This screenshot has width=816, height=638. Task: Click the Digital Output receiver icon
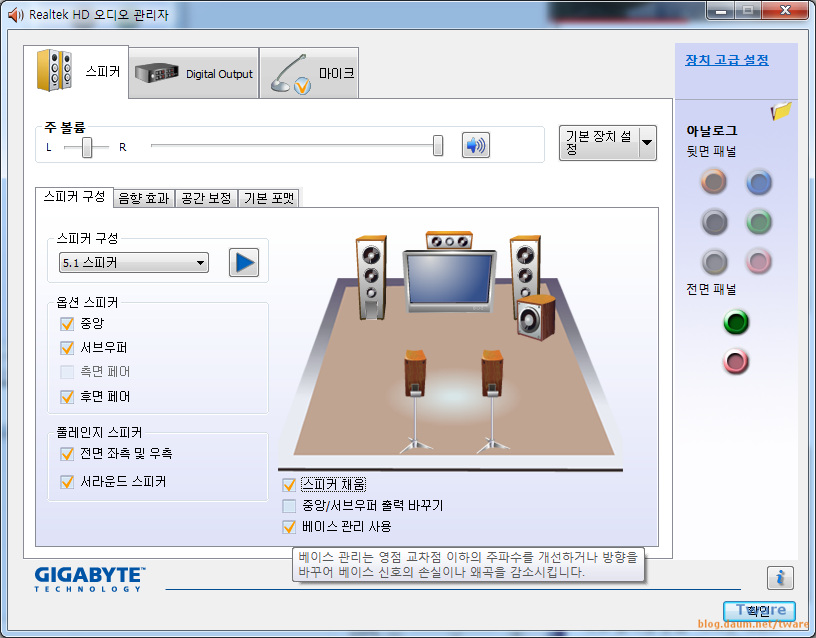[156, 73]
